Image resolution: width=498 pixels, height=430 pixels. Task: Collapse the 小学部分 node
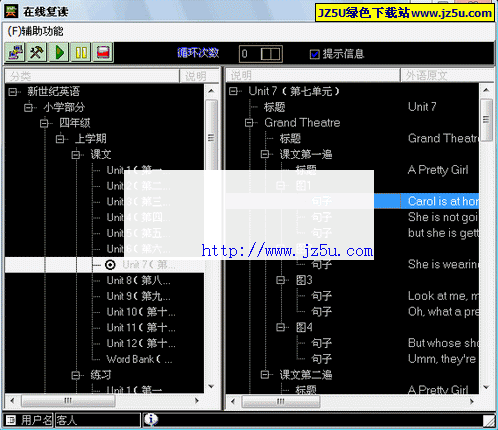(28, 107)
